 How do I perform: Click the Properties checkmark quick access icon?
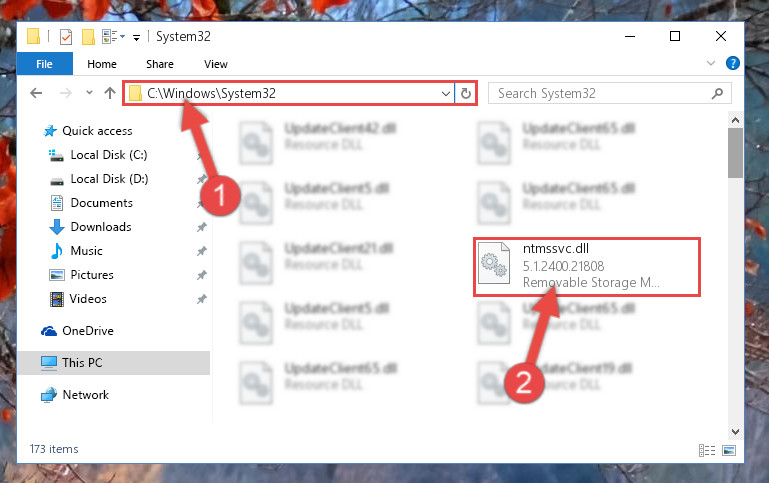(x=66, y=37)
